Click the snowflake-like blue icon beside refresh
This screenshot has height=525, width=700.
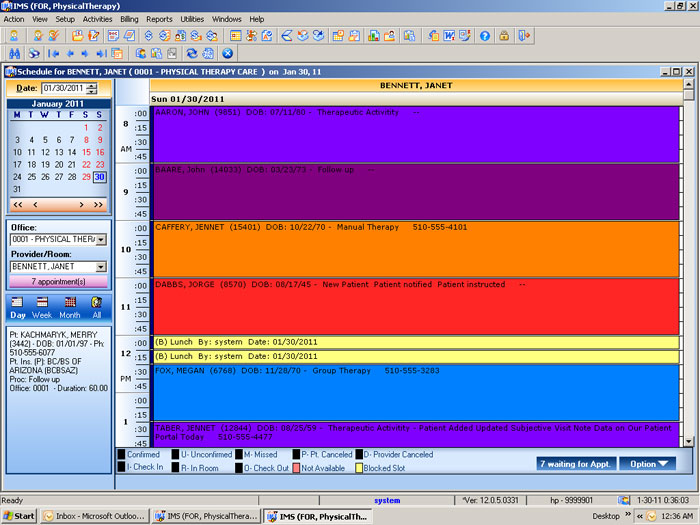(208, 54)
